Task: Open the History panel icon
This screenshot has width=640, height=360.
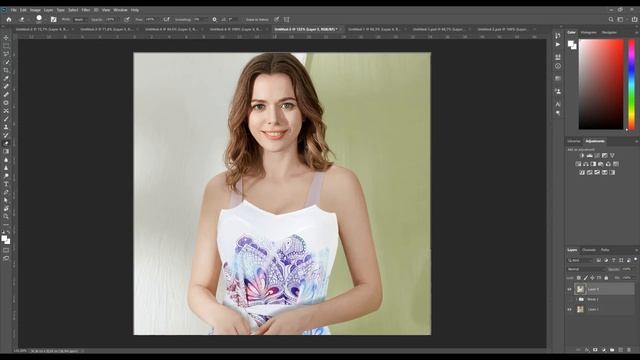Action: point(558,36)
